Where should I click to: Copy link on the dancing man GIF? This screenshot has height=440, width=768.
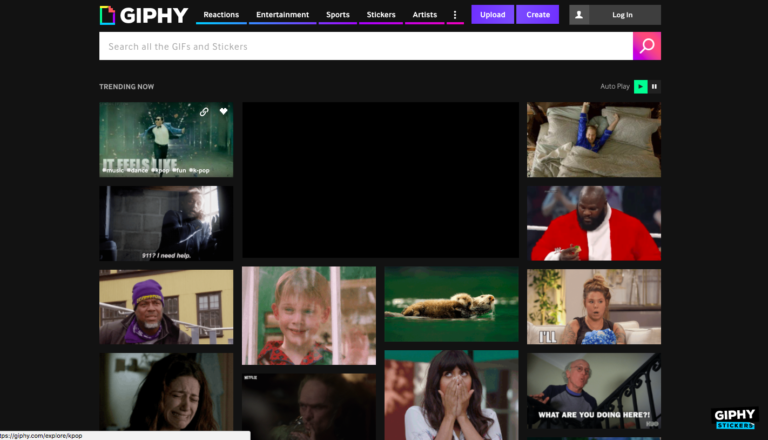click(x=204, y=112)
